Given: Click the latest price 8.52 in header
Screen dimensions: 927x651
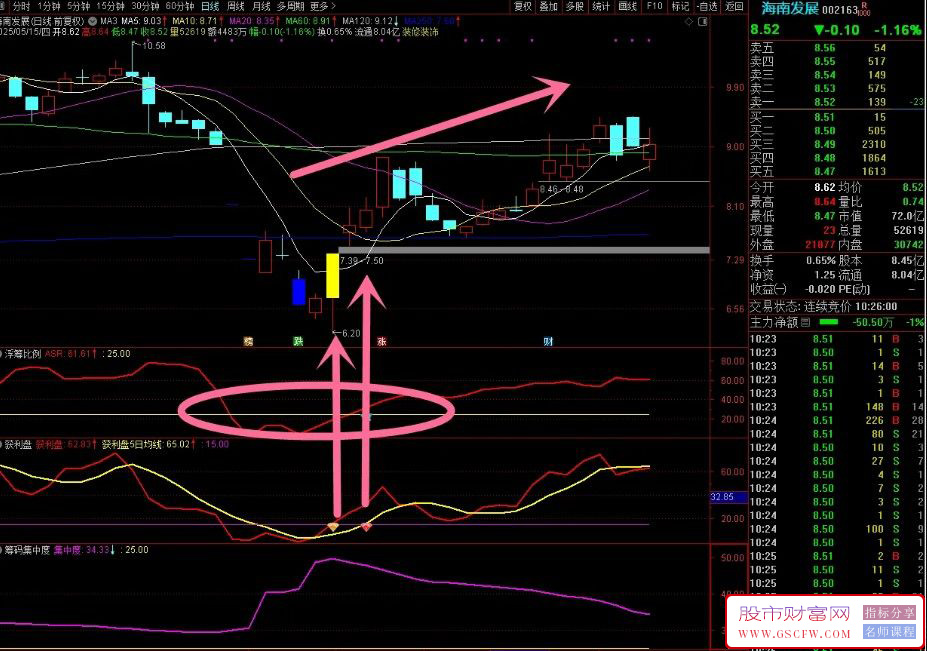Looking at the screenshot, I should pyautogui.click(x=765, y=30).
